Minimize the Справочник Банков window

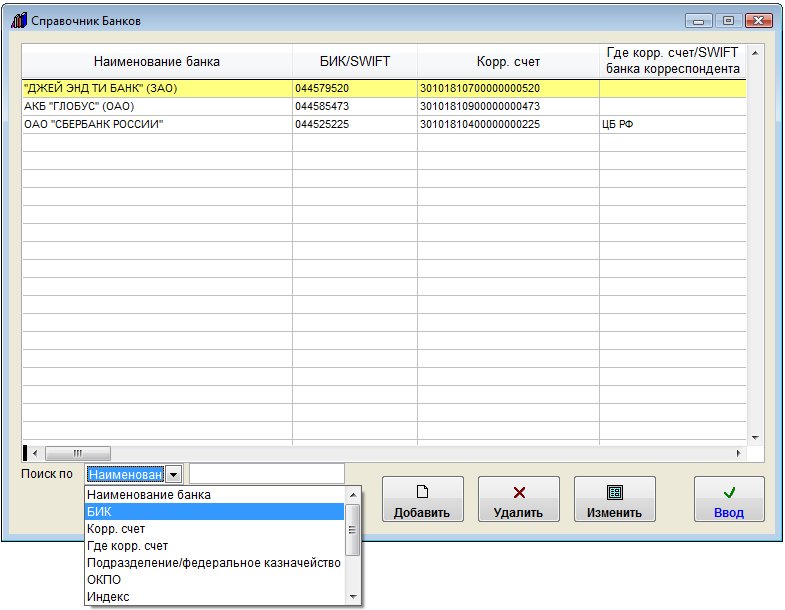tap(699, 21)
